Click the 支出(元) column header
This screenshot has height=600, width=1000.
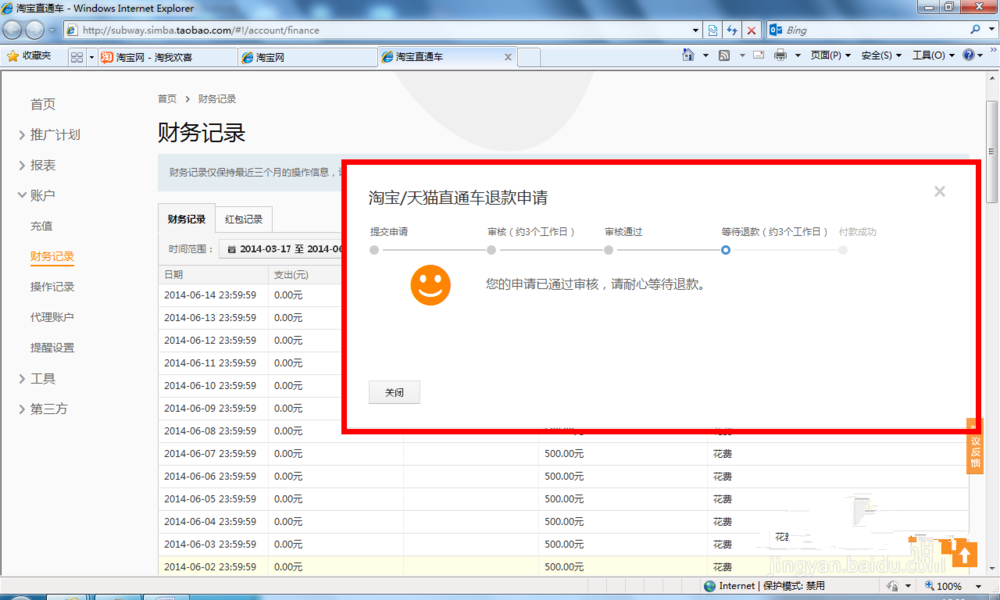(x=291, y=275)
